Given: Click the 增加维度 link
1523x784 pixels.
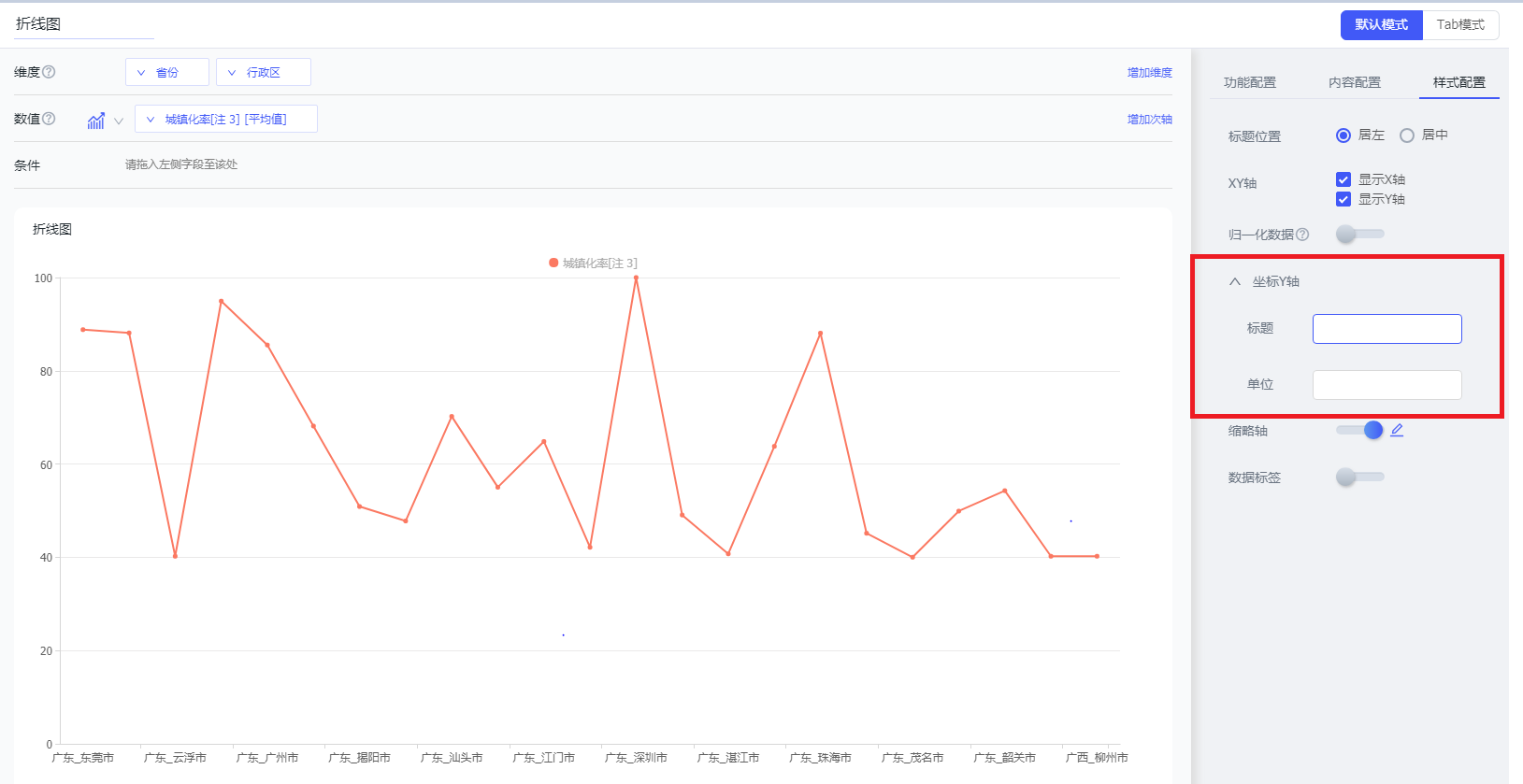Looking at the screenshot, I should 1149,72.
